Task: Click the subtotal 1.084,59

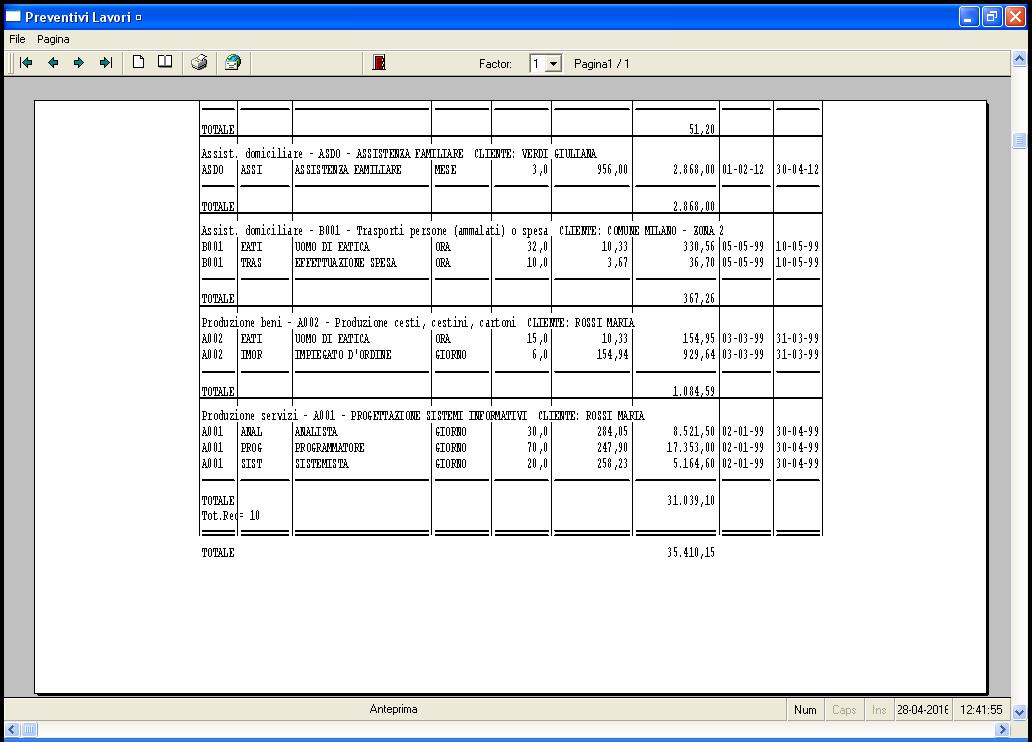Action: pyautogui.click(x=693, y=391)
